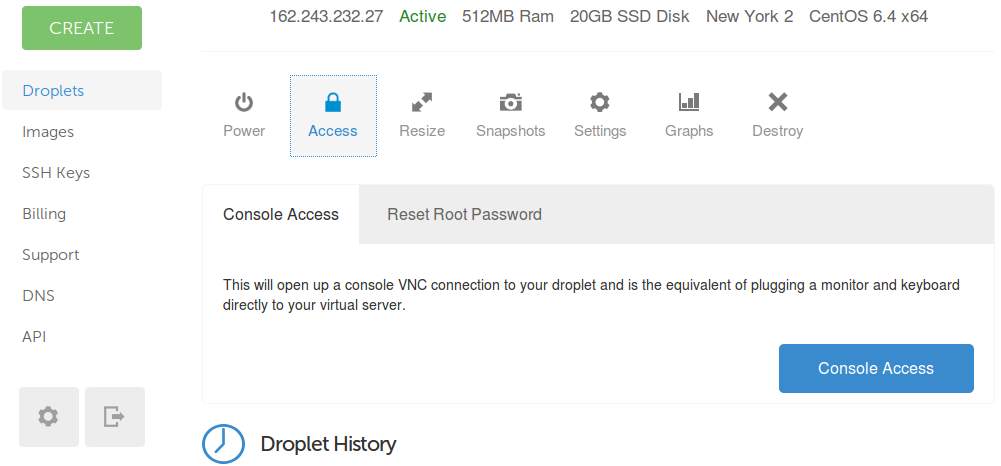
Task: Go to Droplets in the sidebar
Action: click(x=53, y=91)
